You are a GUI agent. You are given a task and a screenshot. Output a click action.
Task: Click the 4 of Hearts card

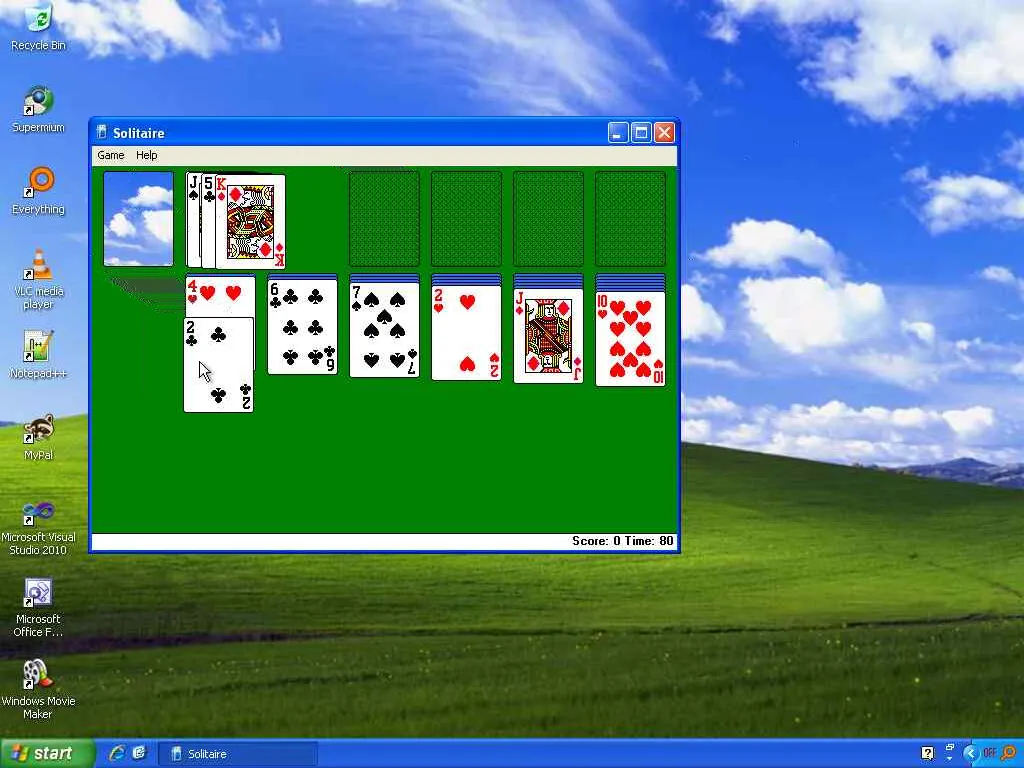(220, 297)
